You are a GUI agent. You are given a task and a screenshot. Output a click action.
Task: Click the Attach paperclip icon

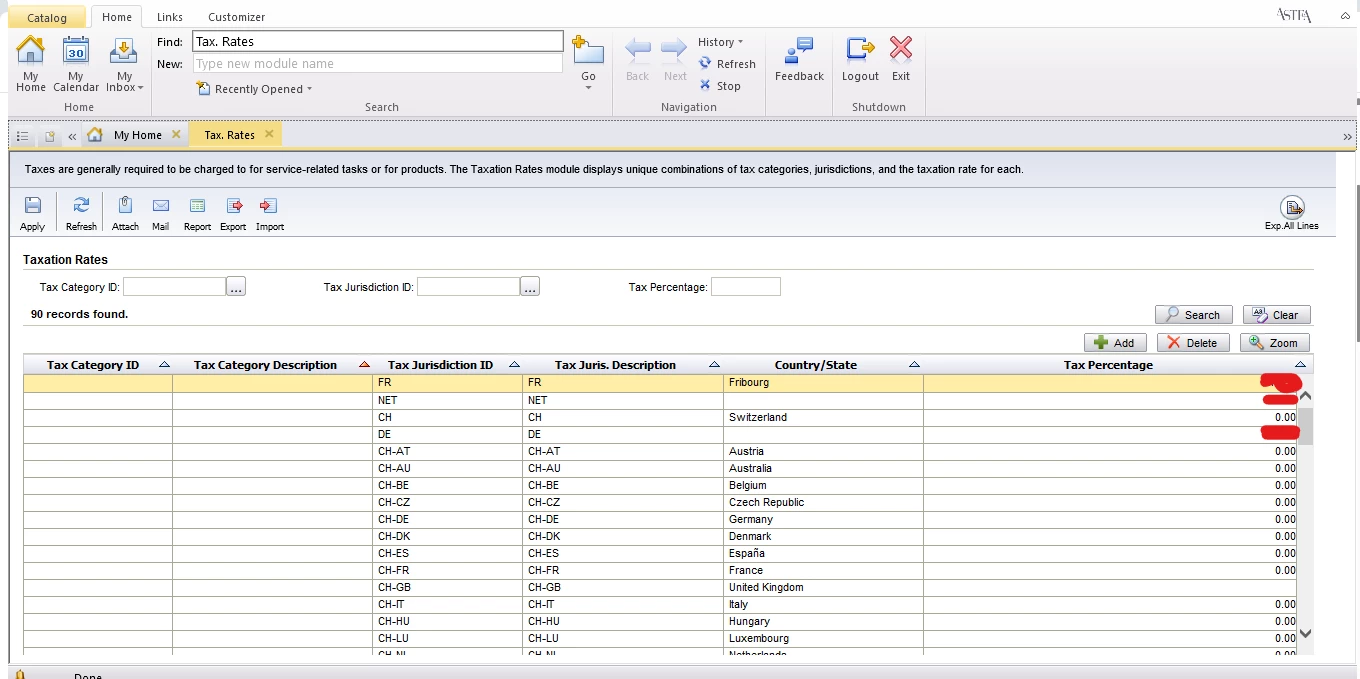125,206
